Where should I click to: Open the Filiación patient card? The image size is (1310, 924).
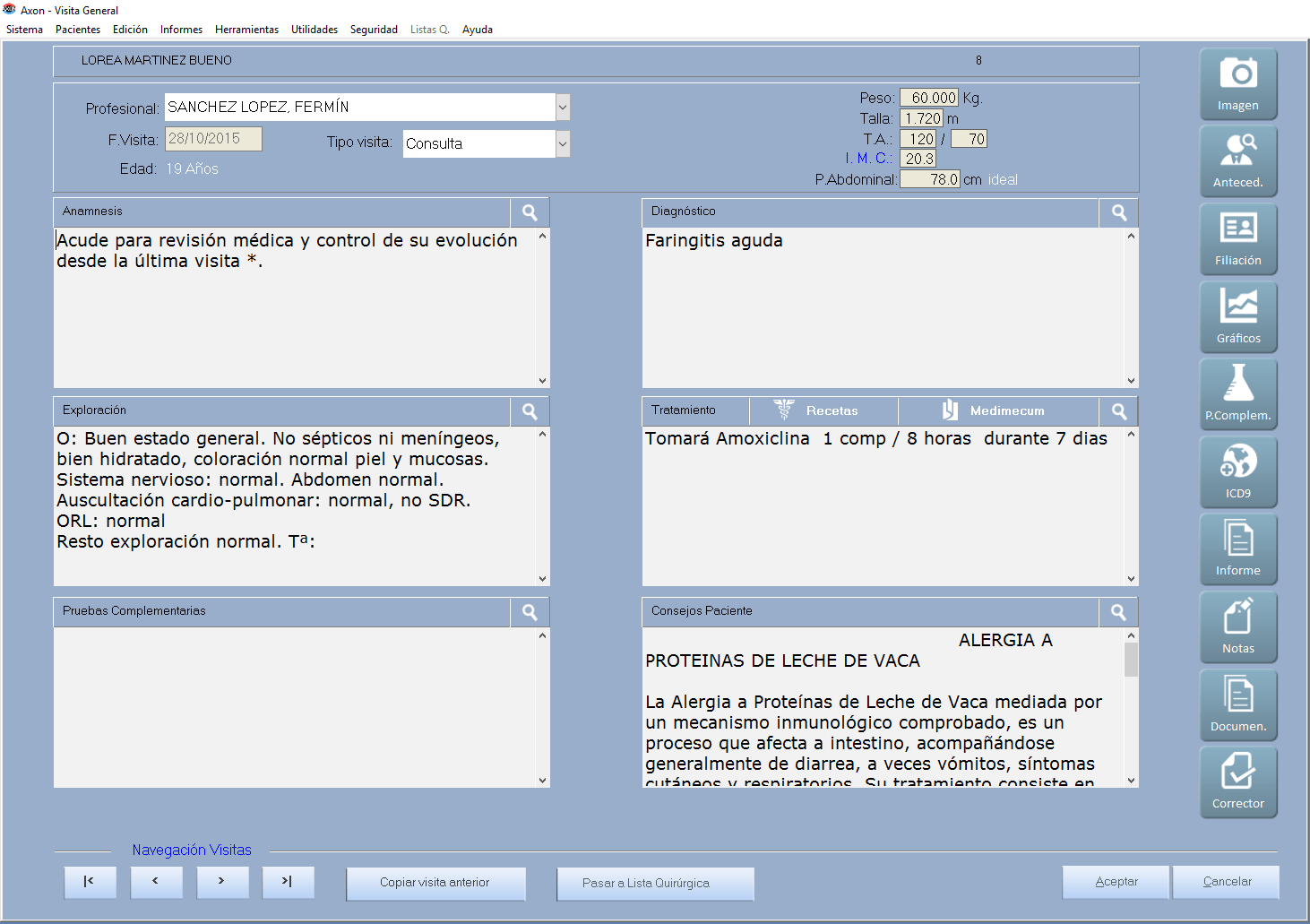click(1237, 239)
